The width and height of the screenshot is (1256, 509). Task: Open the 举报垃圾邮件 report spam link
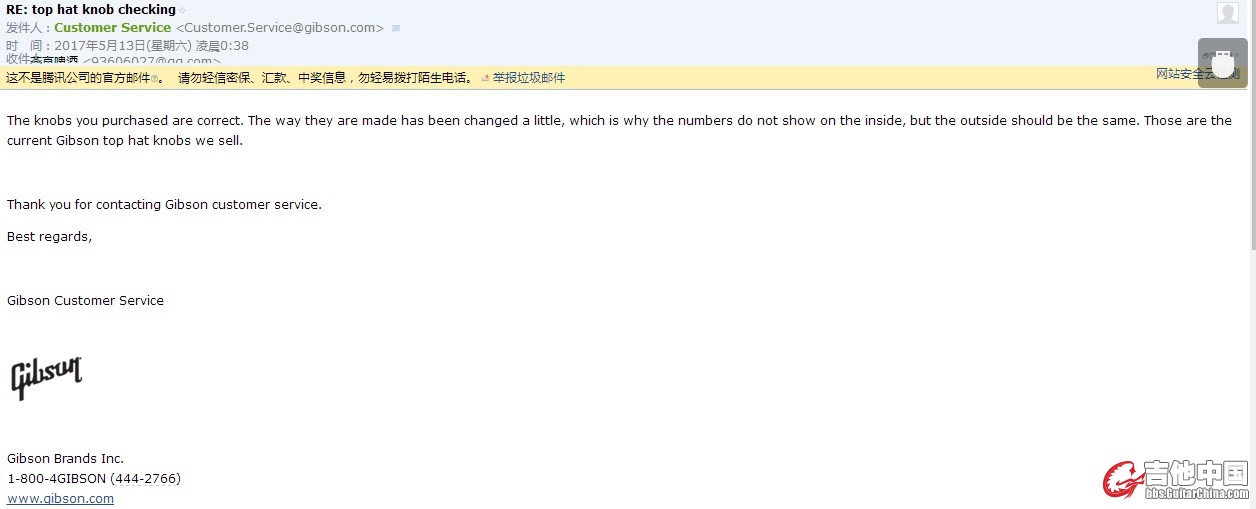point(529,77)
